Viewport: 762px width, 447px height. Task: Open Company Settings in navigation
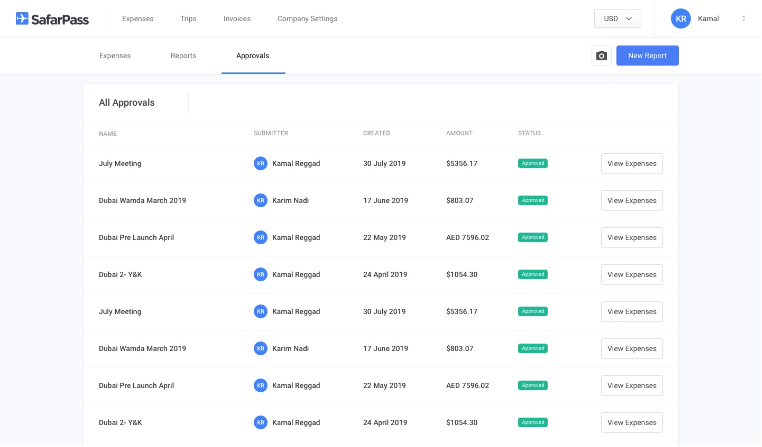coord(307,18)
